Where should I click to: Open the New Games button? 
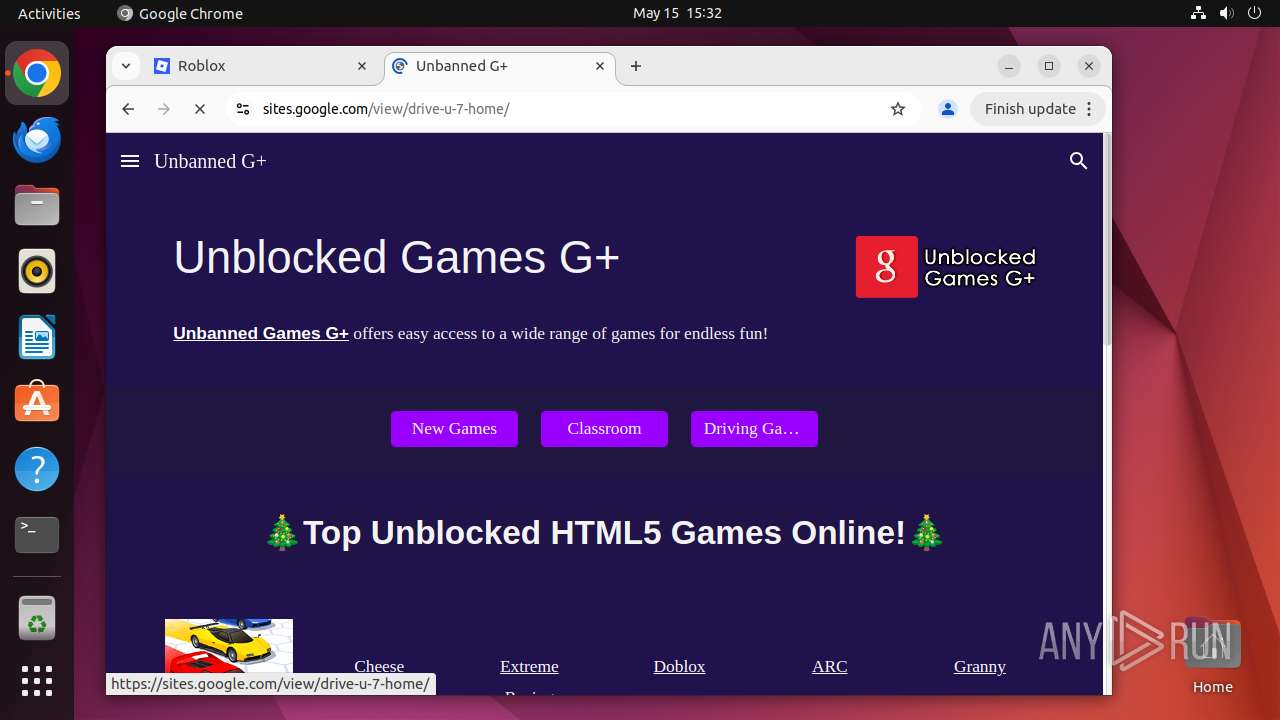[x=454, y=429]
